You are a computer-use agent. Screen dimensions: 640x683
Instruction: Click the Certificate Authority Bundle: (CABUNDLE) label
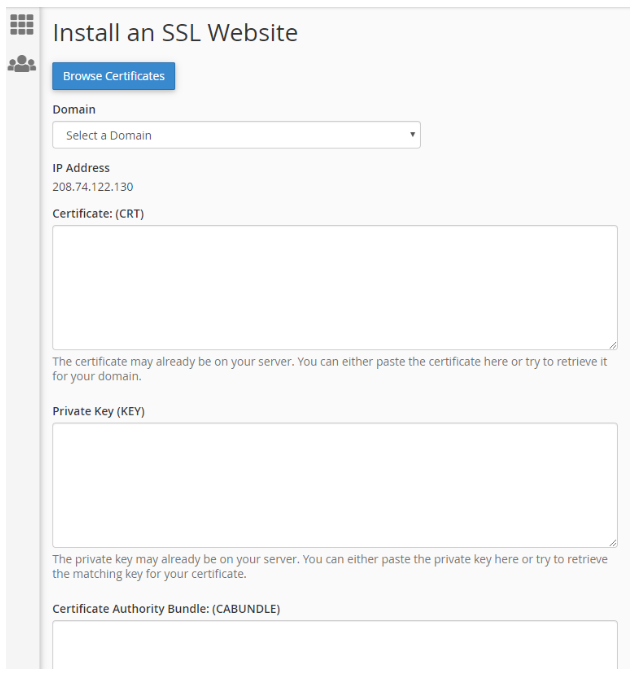[x=166, y=609]
